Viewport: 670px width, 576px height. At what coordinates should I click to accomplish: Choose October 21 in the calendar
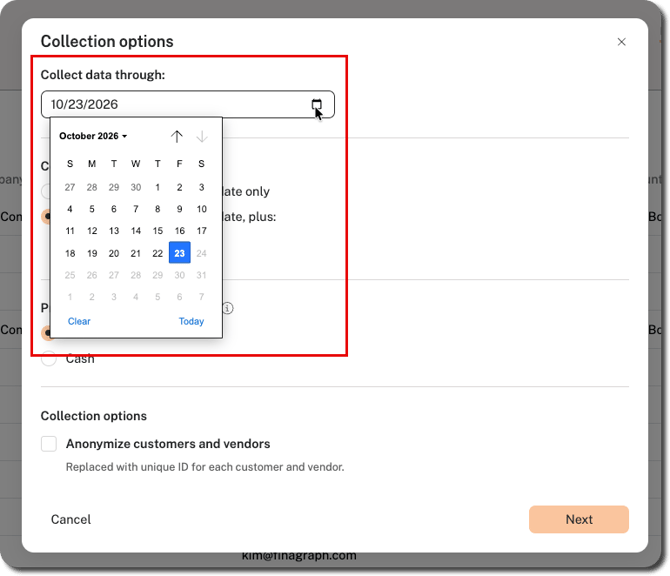pyautogui.click(x=136, y=253)
